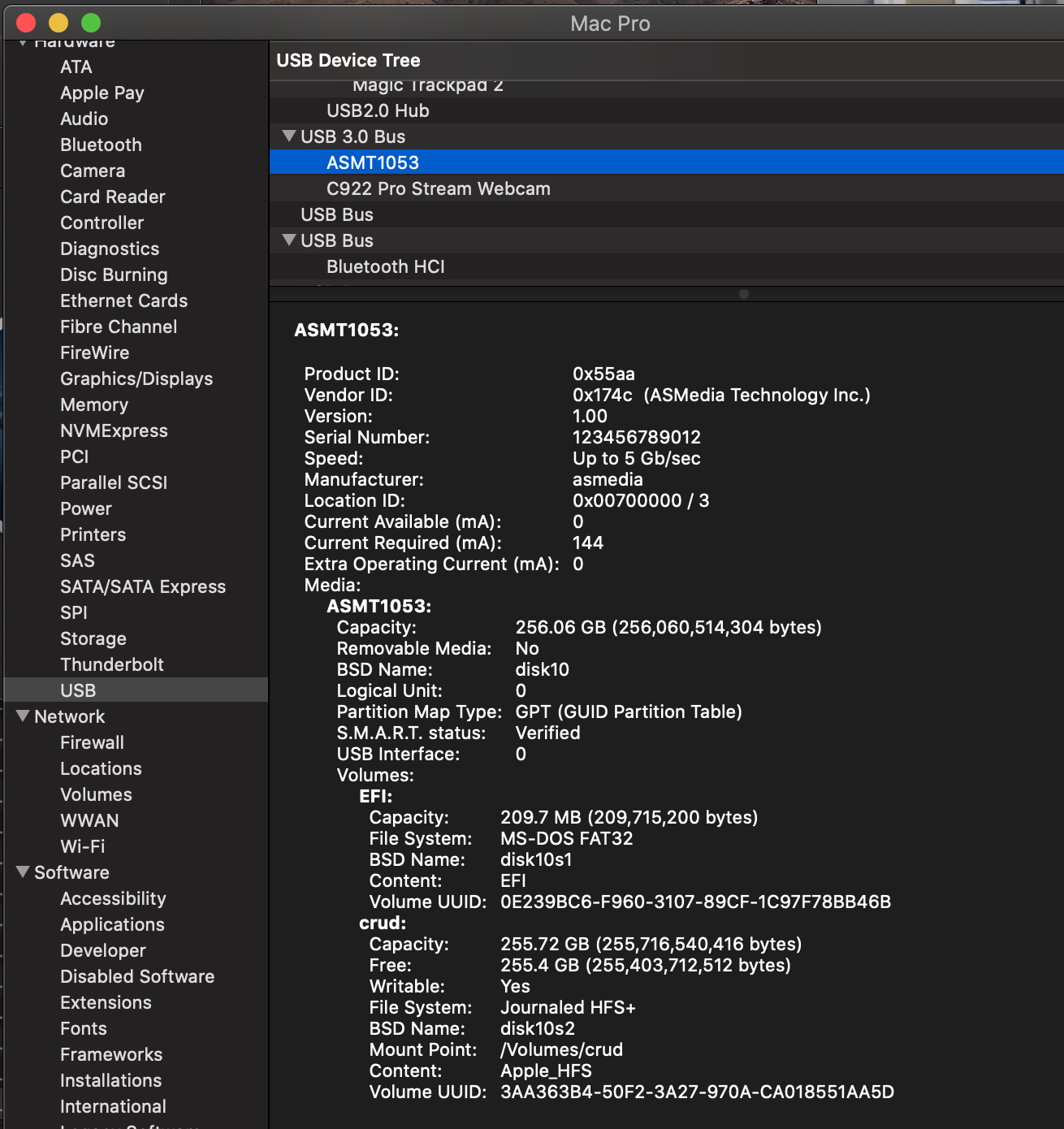The image size is (1064, 1129).
Task: Select Volumes under Network
Action: [97, 794]
